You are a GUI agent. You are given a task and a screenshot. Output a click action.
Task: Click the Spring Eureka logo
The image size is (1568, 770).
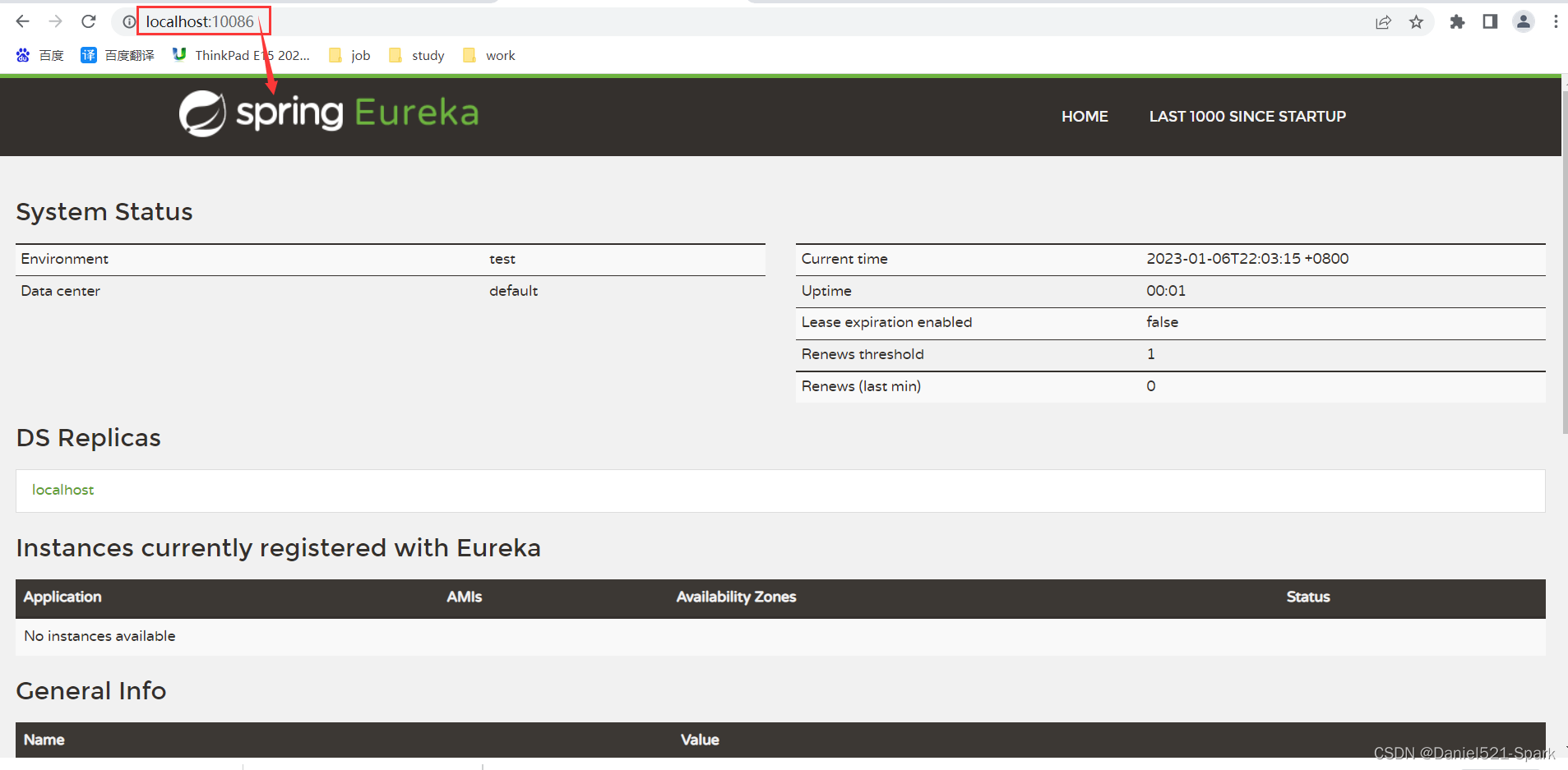329,113
